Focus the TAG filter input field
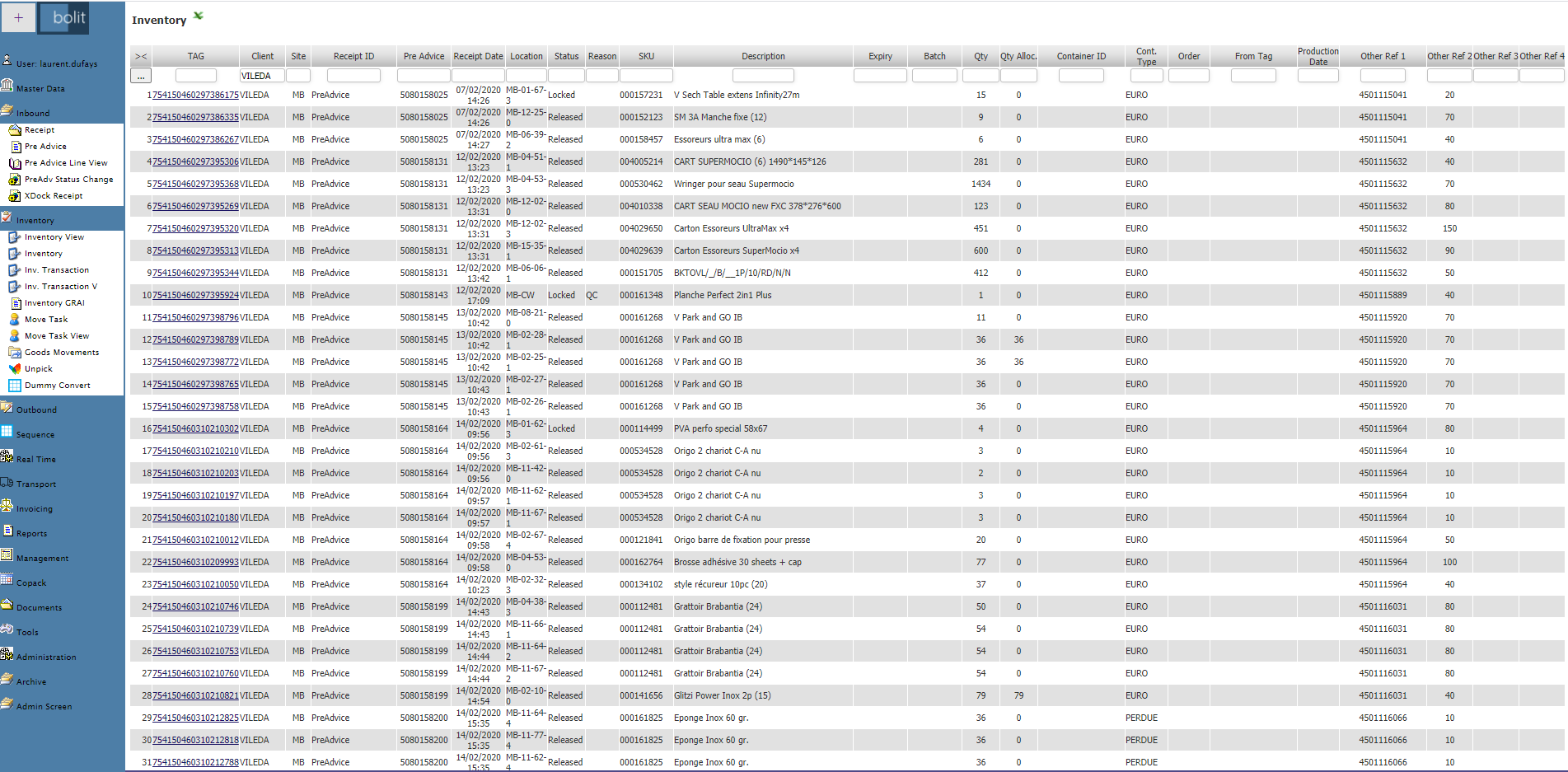The image size is (1568, 772). click(x=196, y=76)
